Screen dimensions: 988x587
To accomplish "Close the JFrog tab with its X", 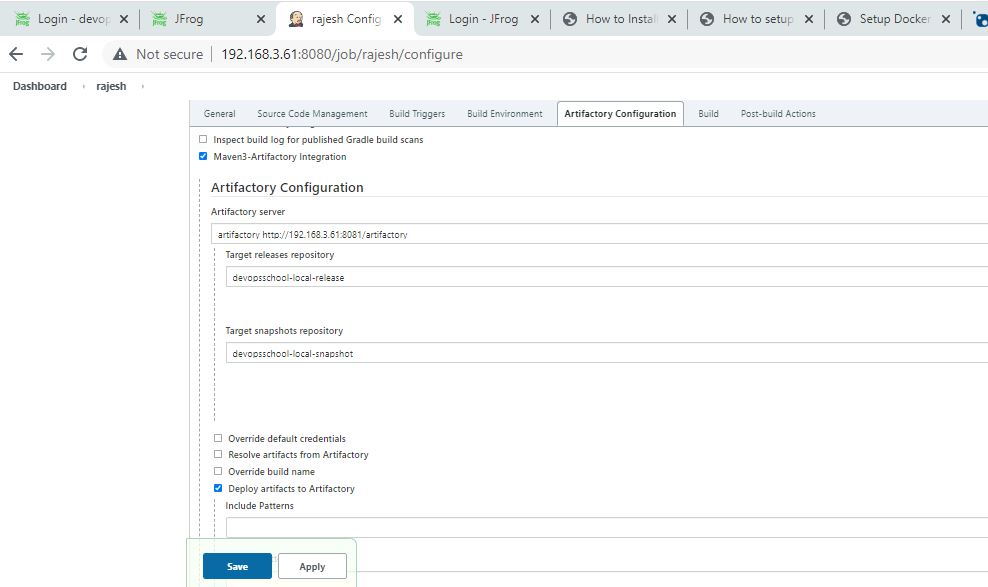I will point(261,19).
